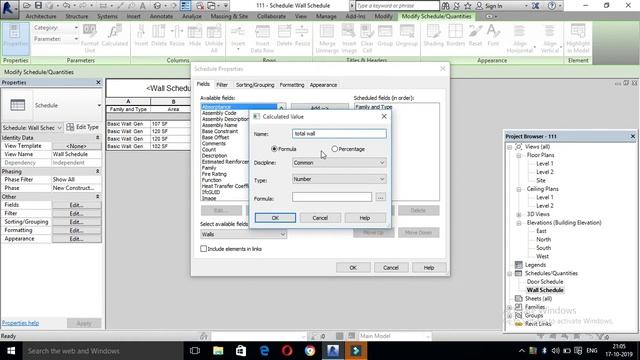Viewport: 640px width, 360px height.
Task: Click the Save icon in quick access toolbar
Action: pos(38,6)
